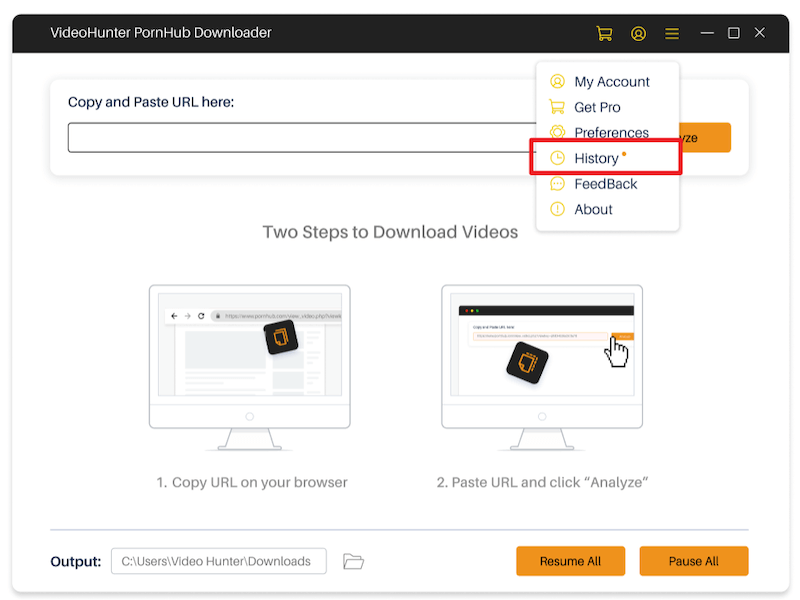The width and height of the screenshot is (800, 600).
Task: Open output folder with the folder icon
Action: pos(353,561)
